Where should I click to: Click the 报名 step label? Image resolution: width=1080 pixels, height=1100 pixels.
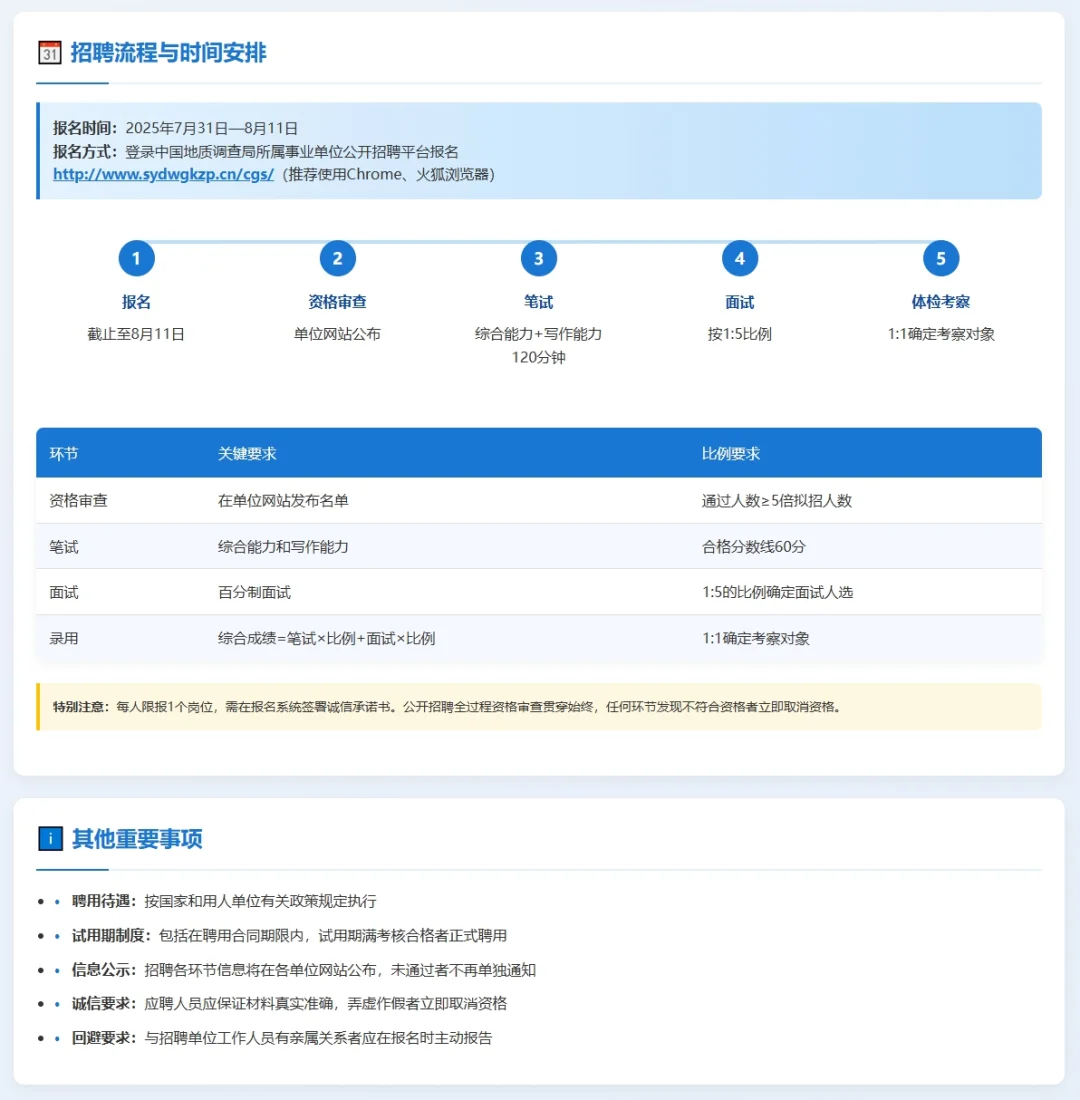[136, 302]
